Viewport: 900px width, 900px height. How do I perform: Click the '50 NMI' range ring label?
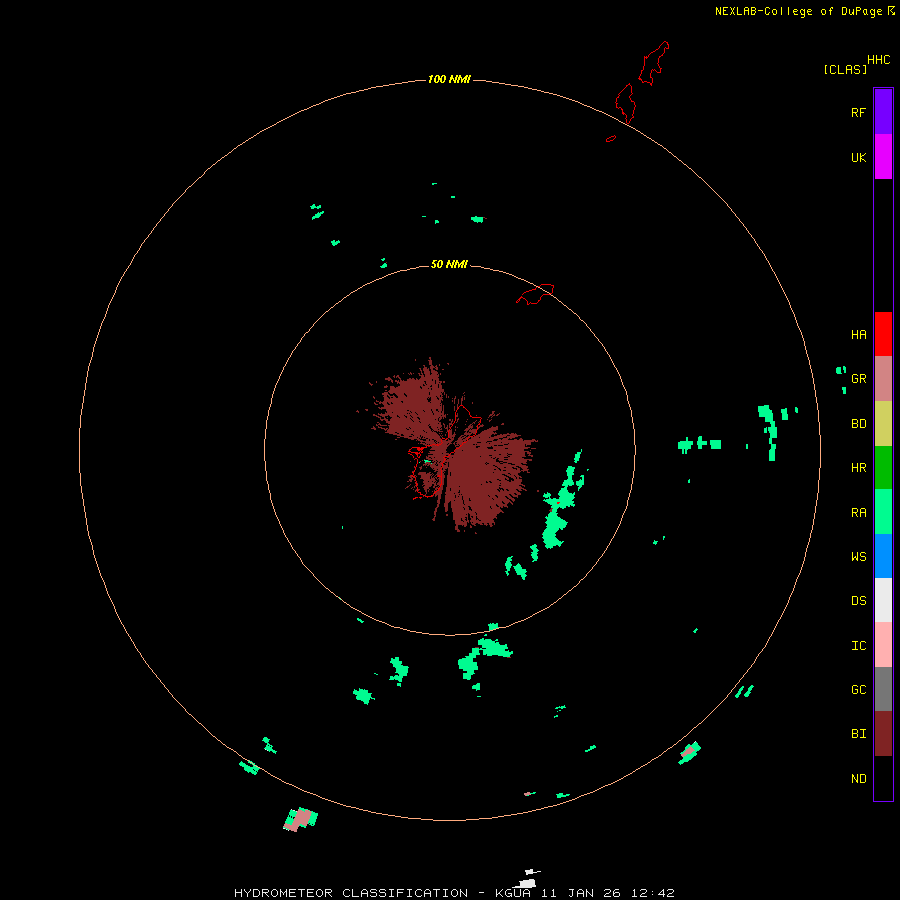coord(449,264)
